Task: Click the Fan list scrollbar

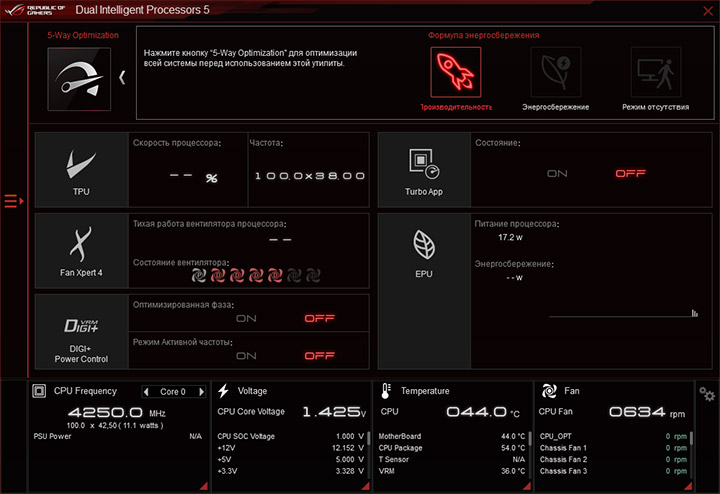Action: pos(691,438)
